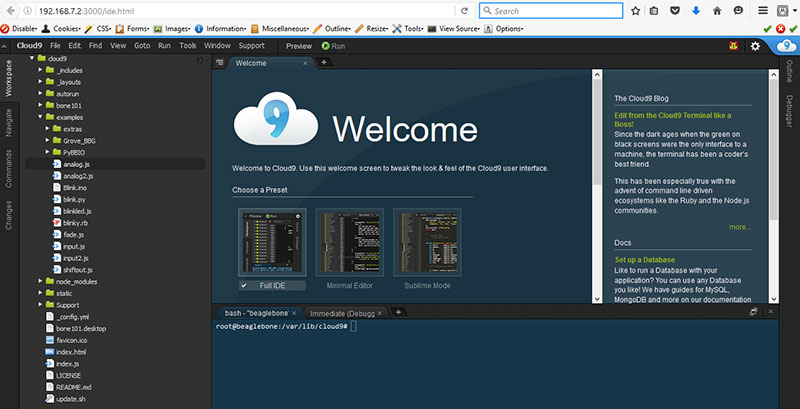Click the more... blog link
The image size is (800, 409).
click(739, 227)
